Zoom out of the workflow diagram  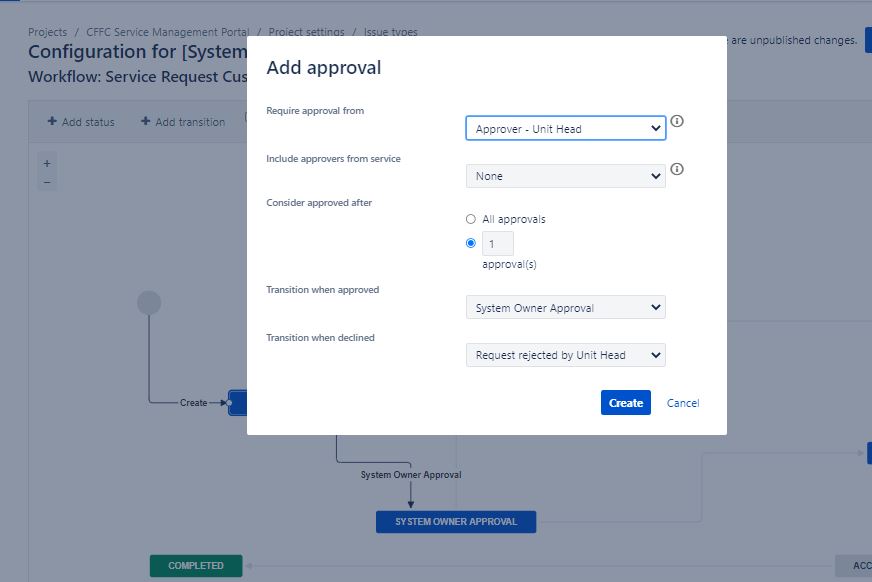(x=47, y=182)
